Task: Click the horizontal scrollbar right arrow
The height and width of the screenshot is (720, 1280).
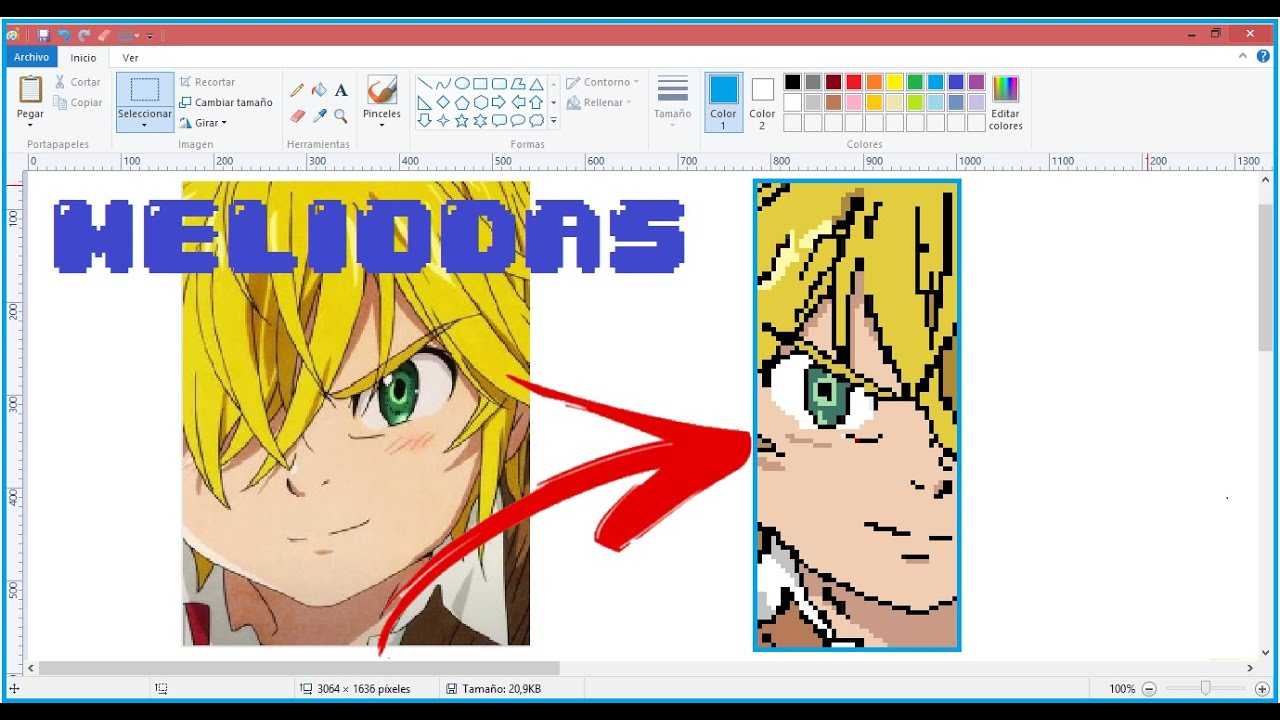Action: point(1250,668)
